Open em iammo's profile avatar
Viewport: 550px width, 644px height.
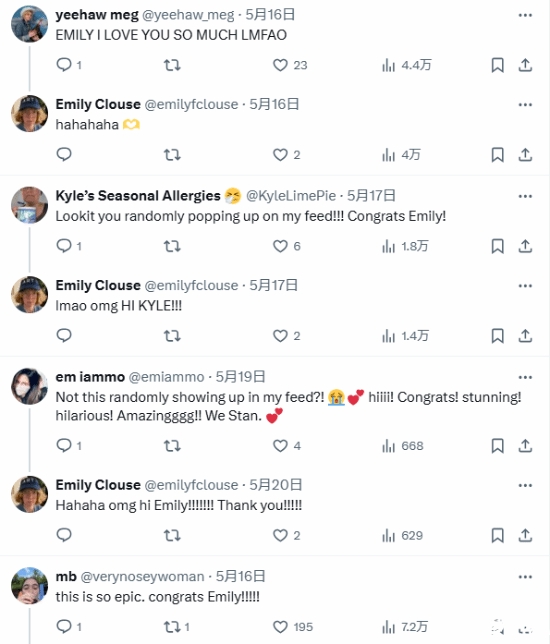coord(30,386)
